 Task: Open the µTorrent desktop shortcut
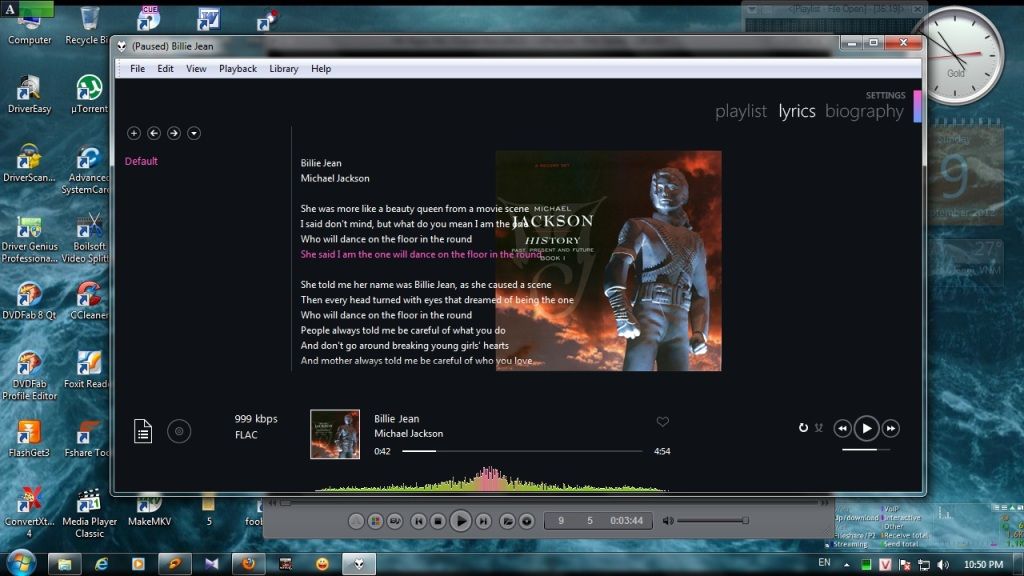[89, 95]
